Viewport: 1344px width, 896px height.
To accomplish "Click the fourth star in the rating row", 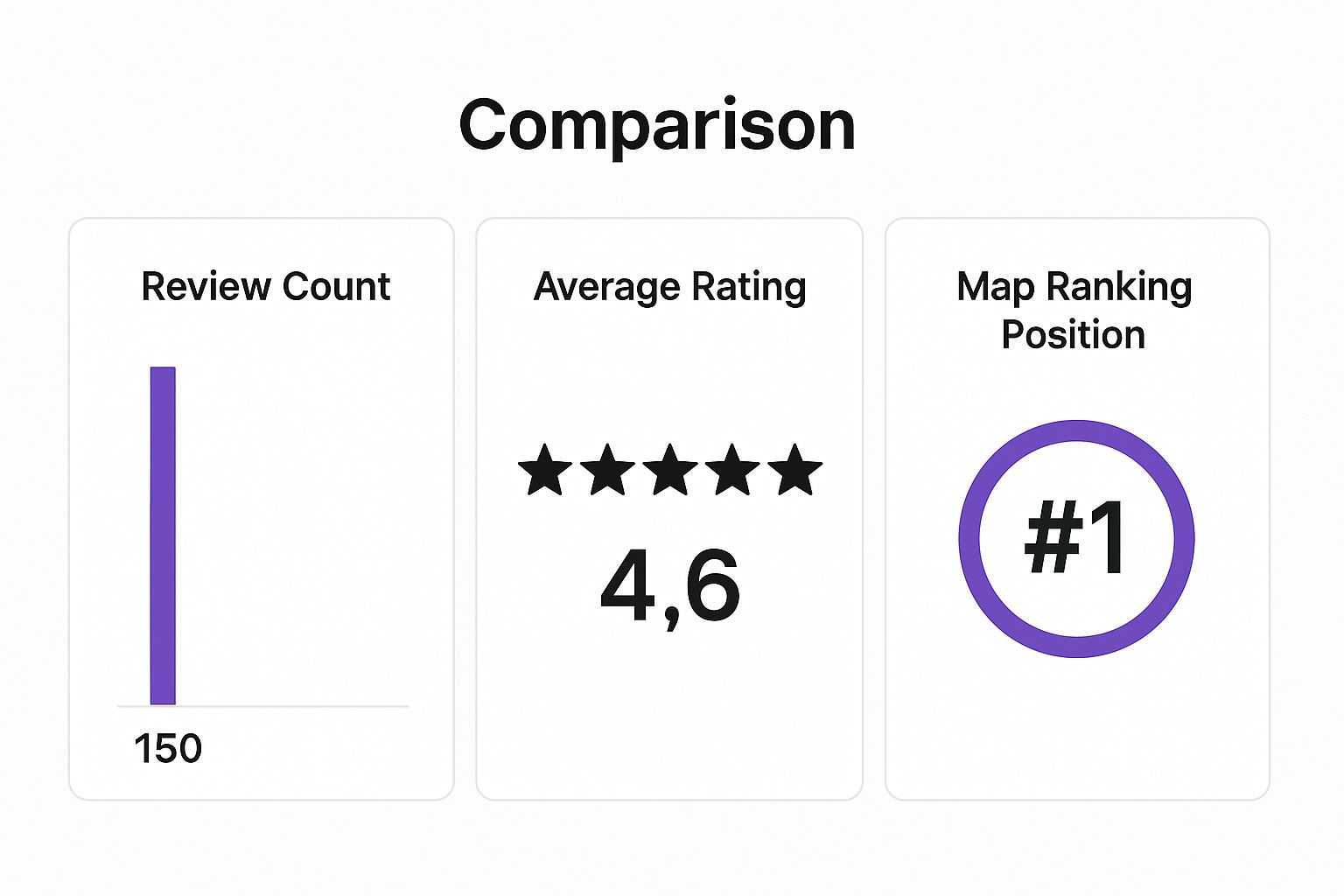I will [x=732, y=470].
